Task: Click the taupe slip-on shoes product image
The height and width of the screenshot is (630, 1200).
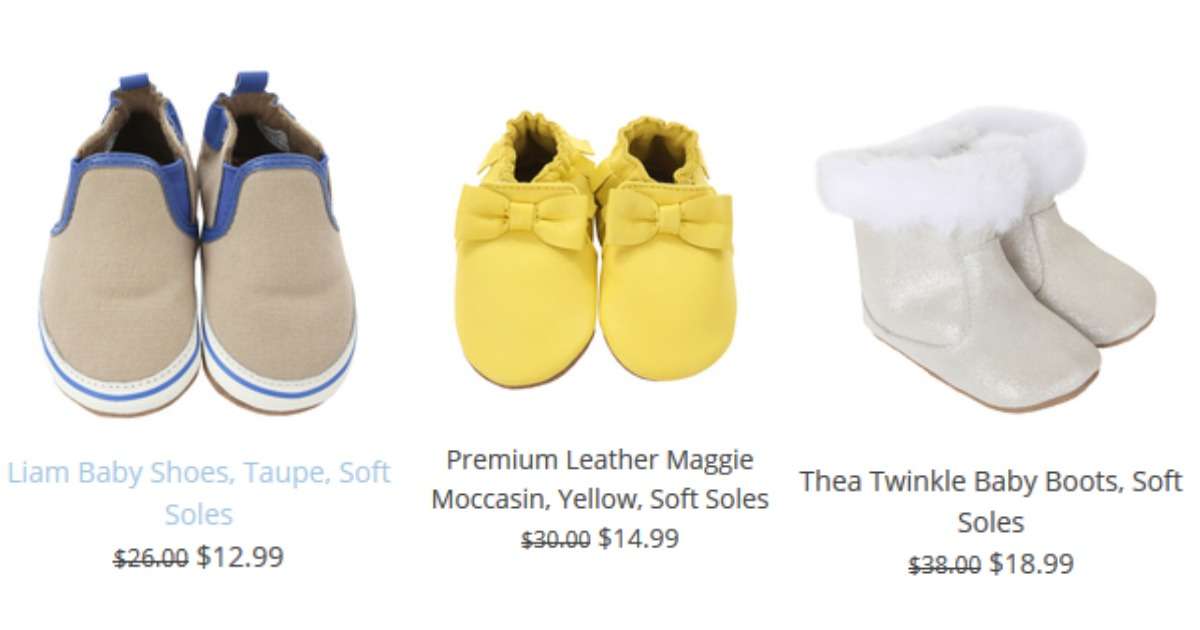Action: (198, 244)
